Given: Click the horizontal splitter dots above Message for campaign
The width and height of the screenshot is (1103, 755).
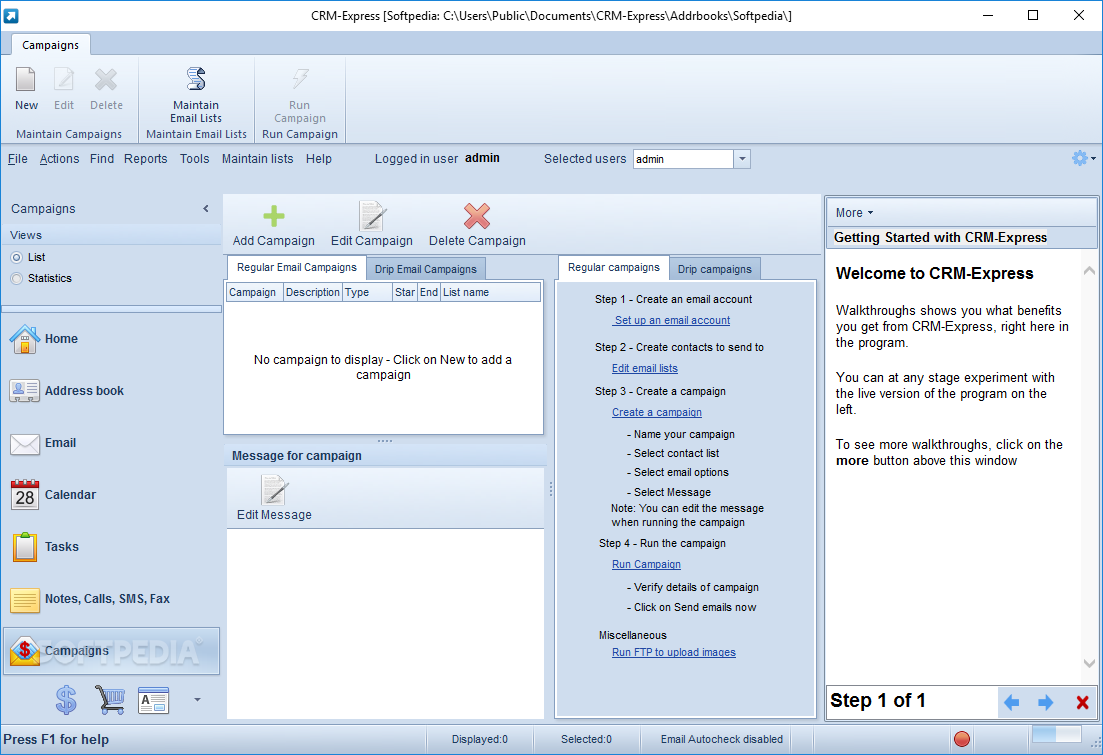Looking at the screenshot, I should [385, 441].
